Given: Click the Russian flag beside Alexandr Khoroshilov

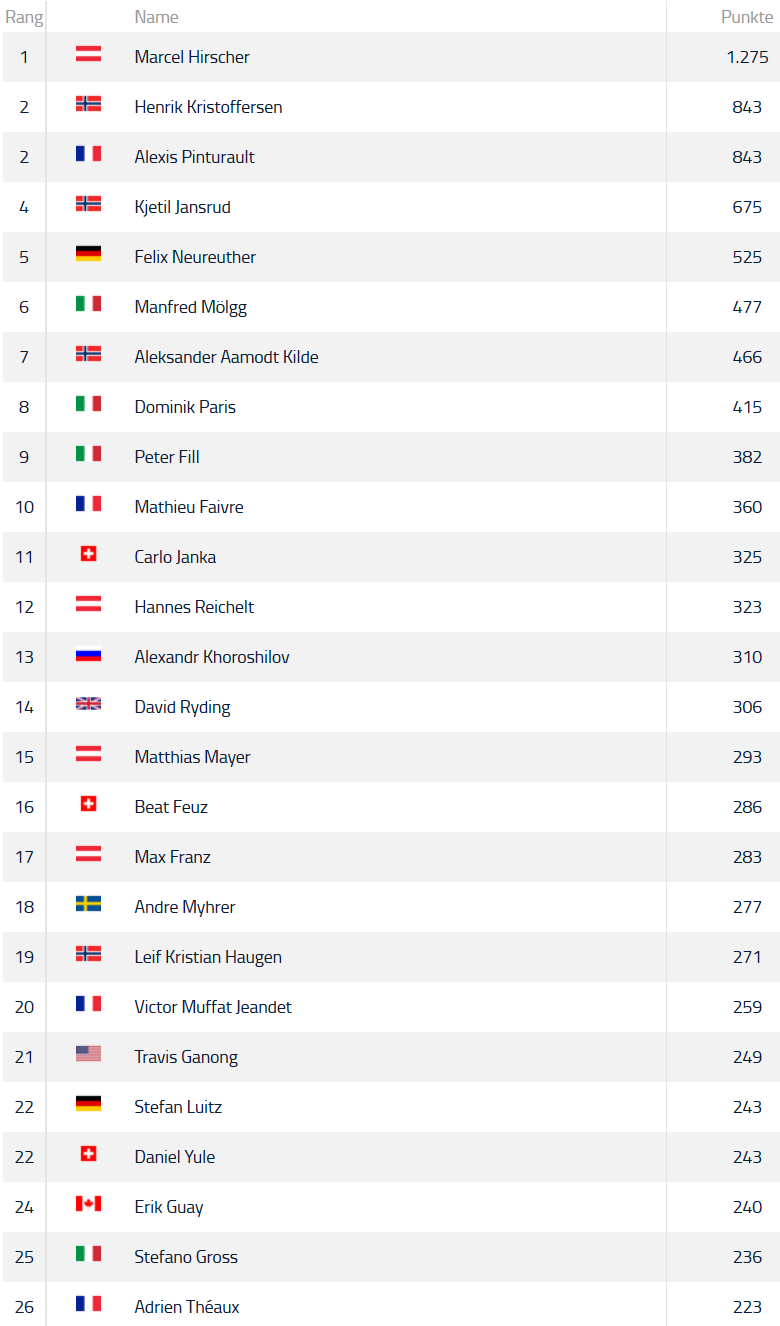Looking at the screenshot, I should [x=88, y=655].
